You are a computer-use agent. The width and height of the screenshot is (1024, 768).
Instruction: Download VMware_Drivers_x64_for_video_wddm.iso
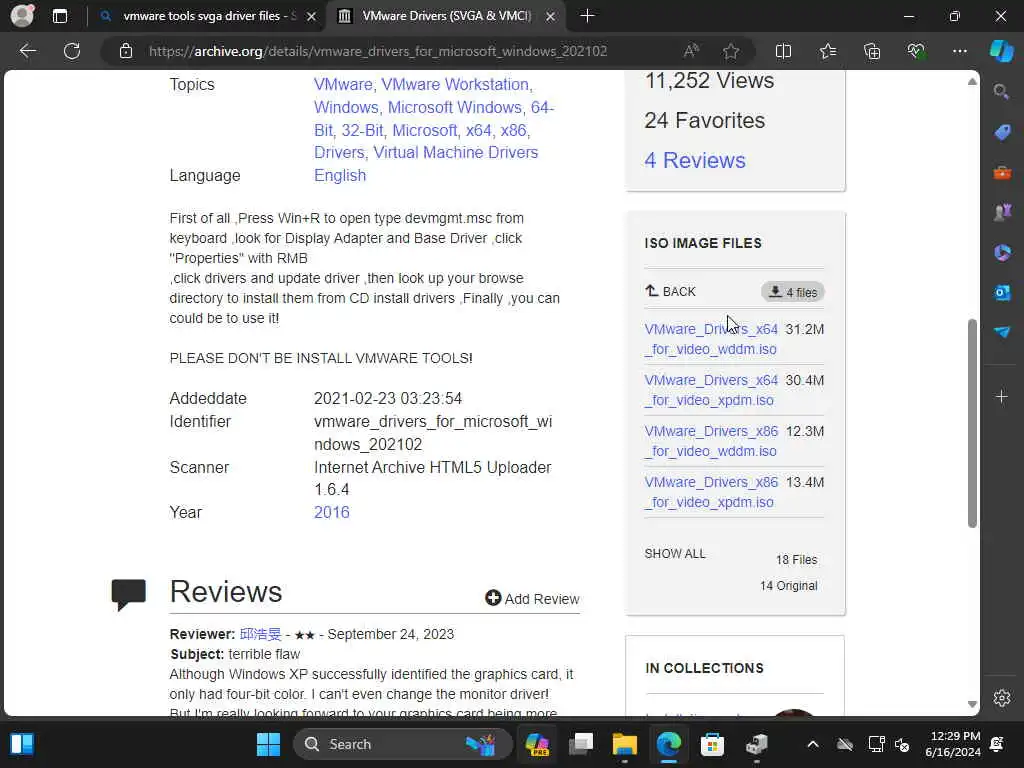711,339
